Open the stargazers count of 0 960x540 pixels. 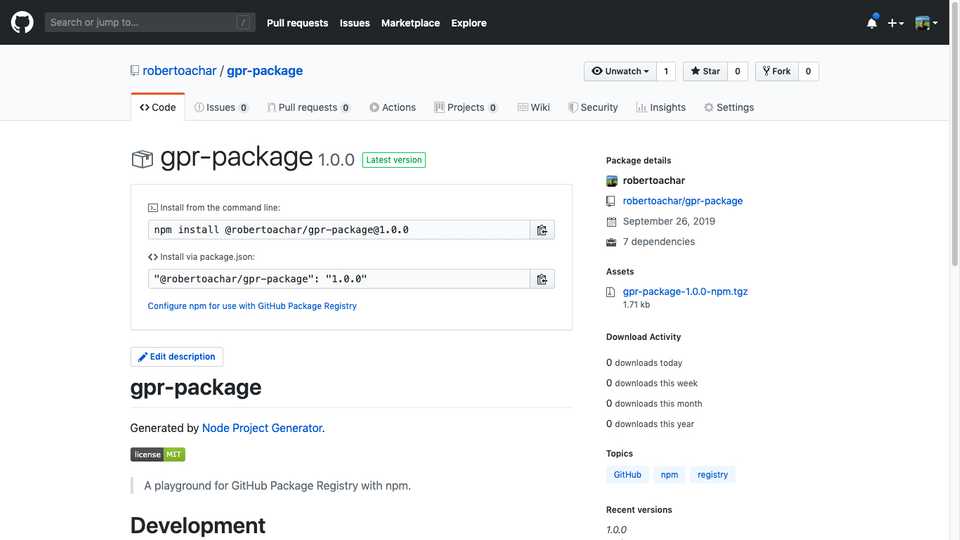click(x=737, y=71)
